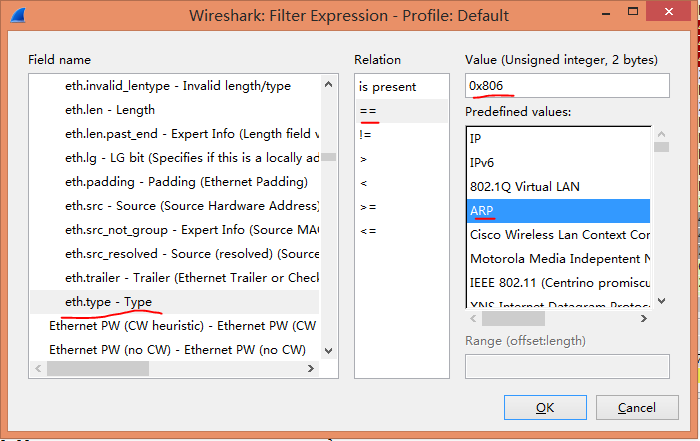Image resolution: width=700 pixels, height=441 pixels.
Task: Click predefined values scroll-up arrow
Action: tap(662, 133)
